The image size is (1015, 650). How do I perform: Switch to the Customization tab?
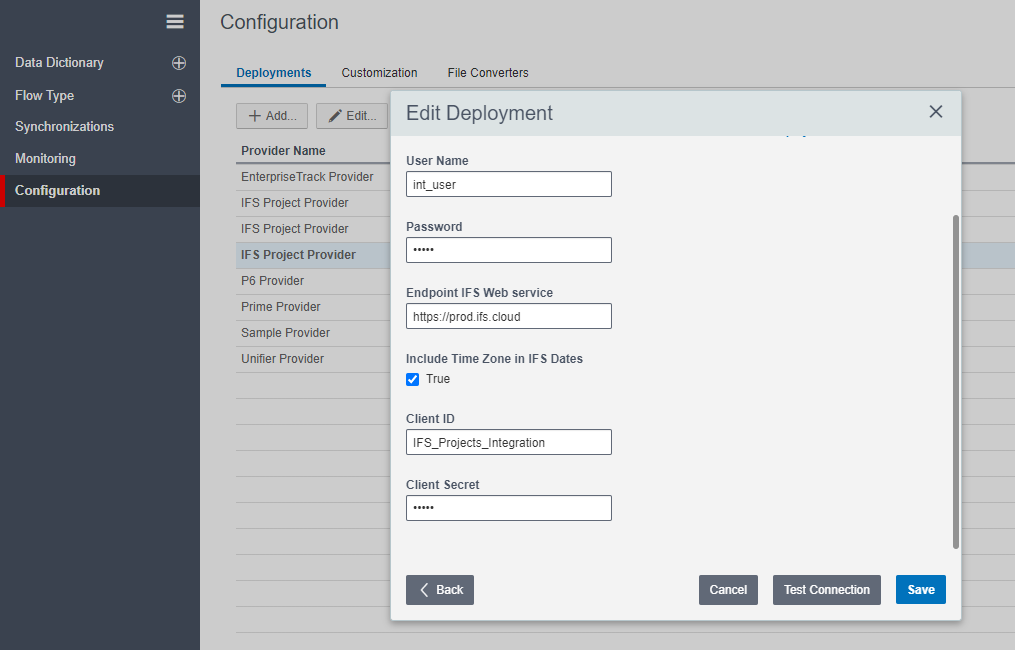click(379, 73)
